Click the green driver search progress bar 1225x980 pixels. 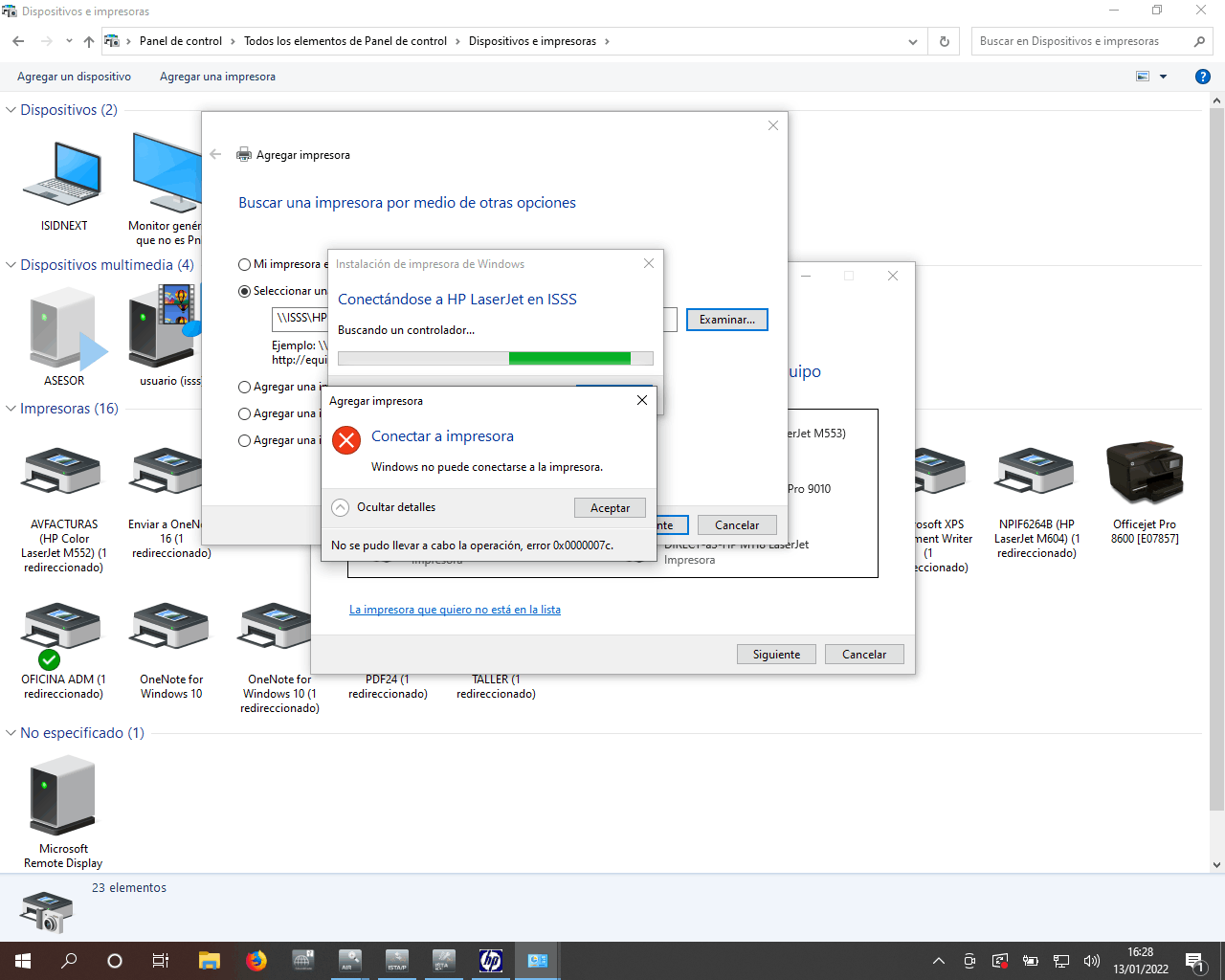(496, 359)
